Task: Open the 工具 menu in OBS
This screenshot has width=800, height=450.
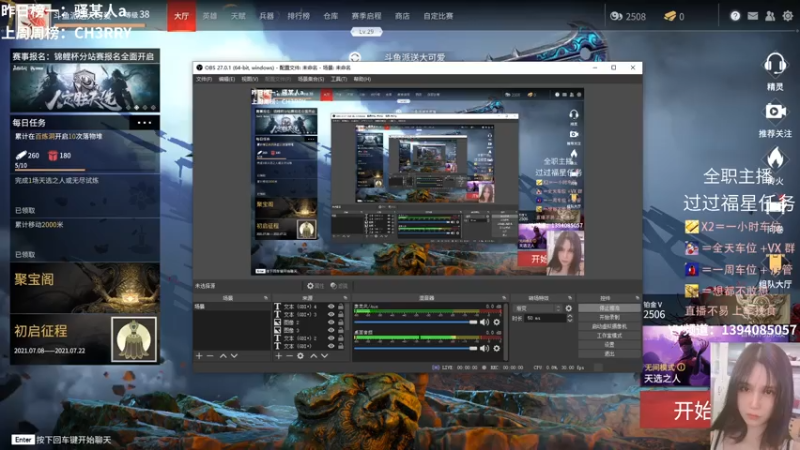Action: (x=339, y=79)
